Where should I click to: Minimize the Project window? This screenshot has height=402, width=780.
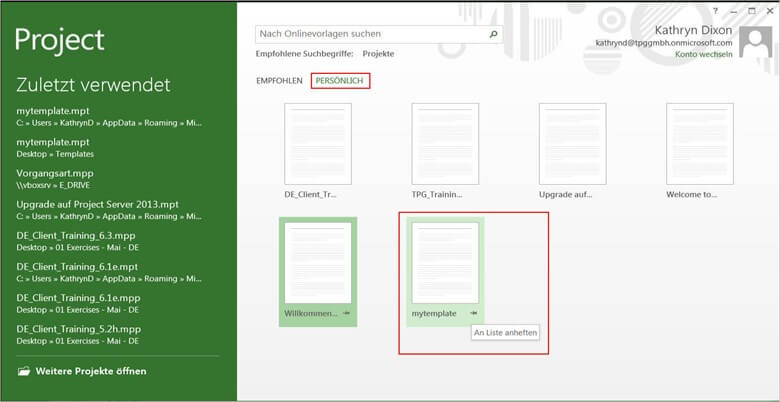click(734, 11)
